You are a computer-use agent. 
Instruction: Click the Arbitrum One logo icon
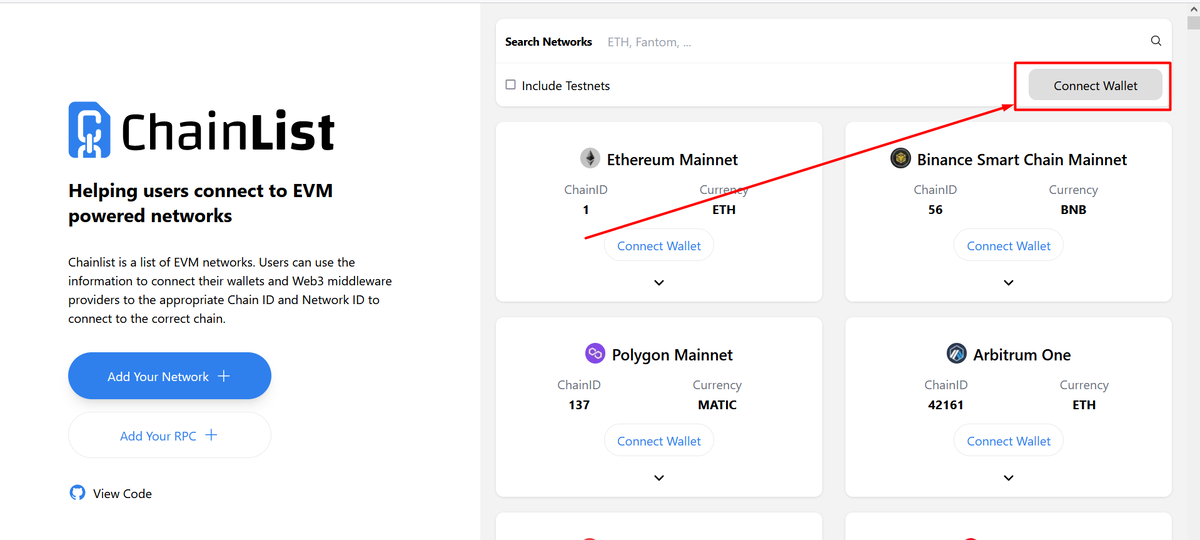tap(956, 354)
